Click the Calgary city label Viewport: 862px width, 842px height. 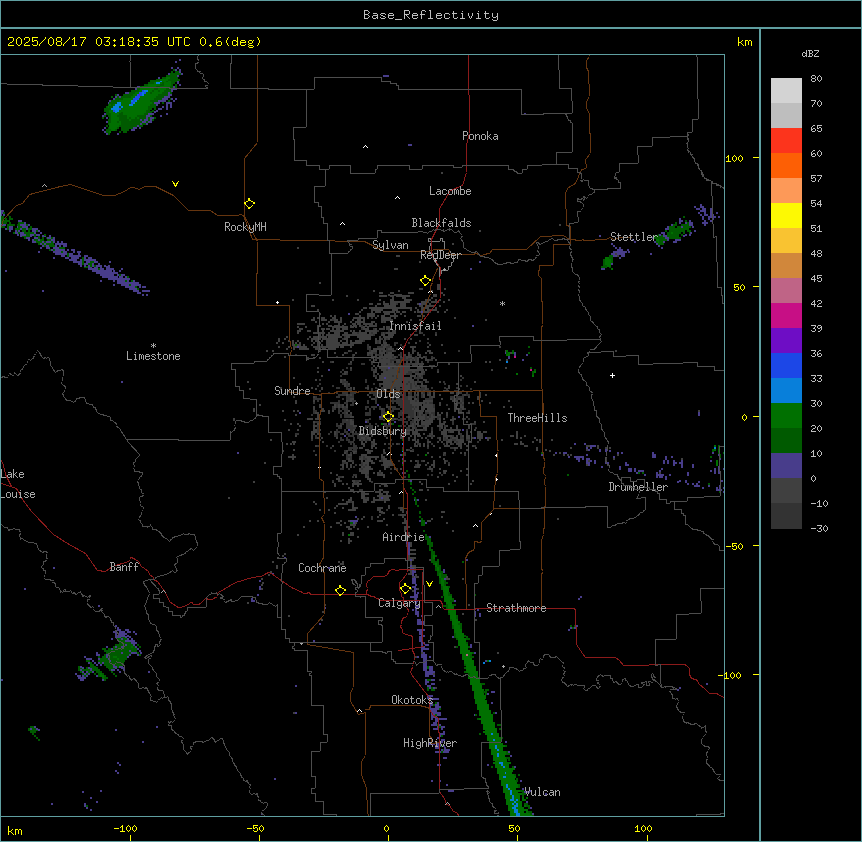399,603
